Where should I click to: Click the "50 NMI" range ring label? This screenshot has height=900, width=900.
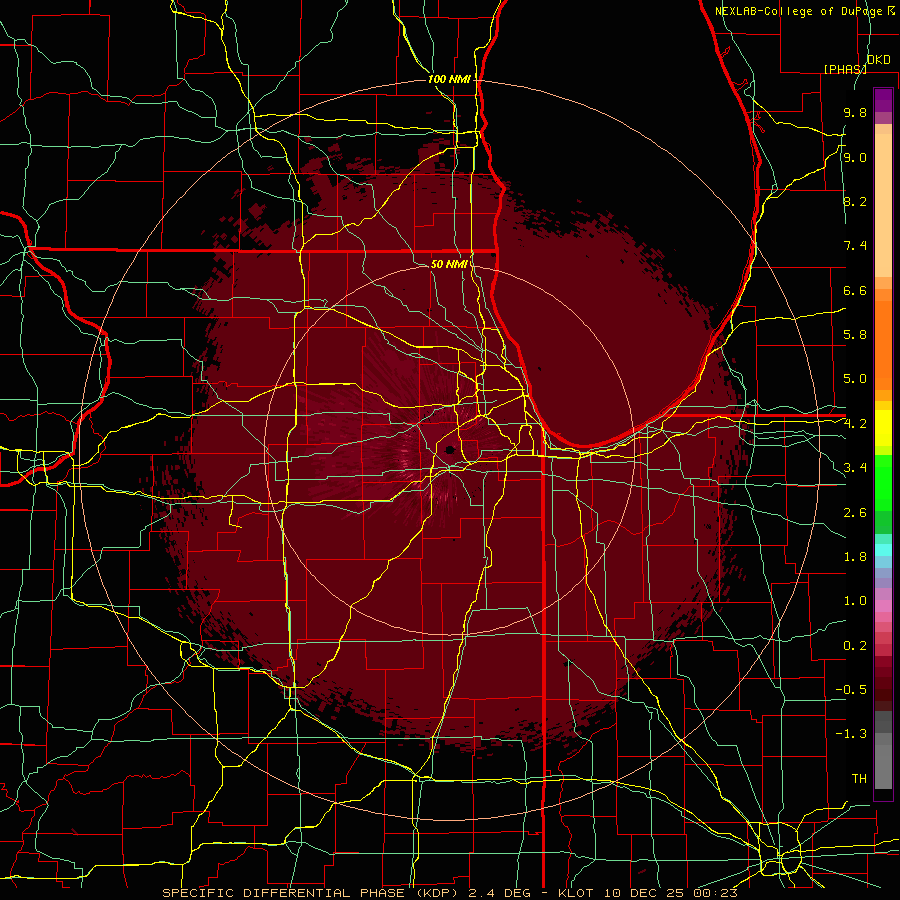[x=449, y=264]
